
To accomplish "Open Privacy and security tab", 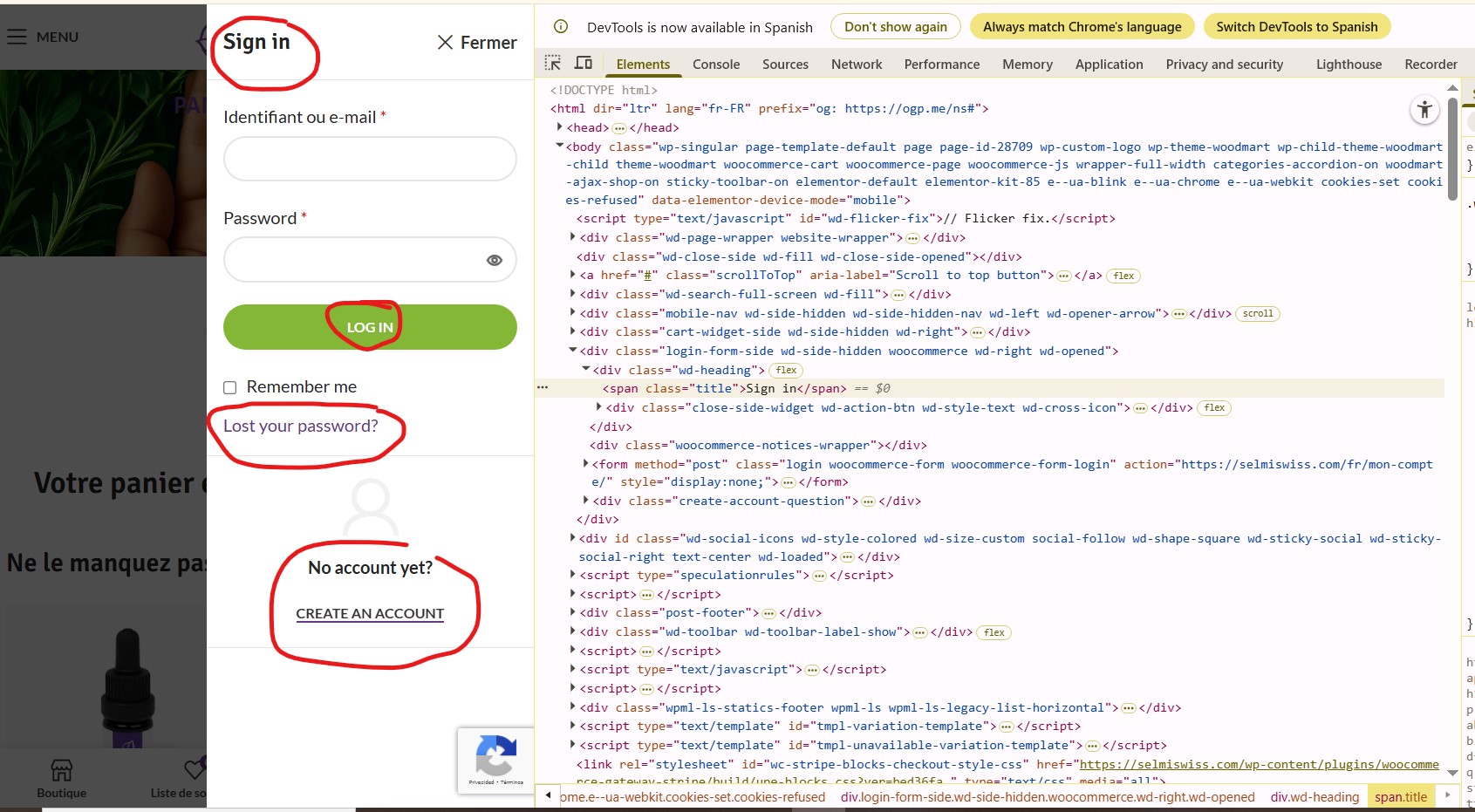I will [x=1225, y=64].
